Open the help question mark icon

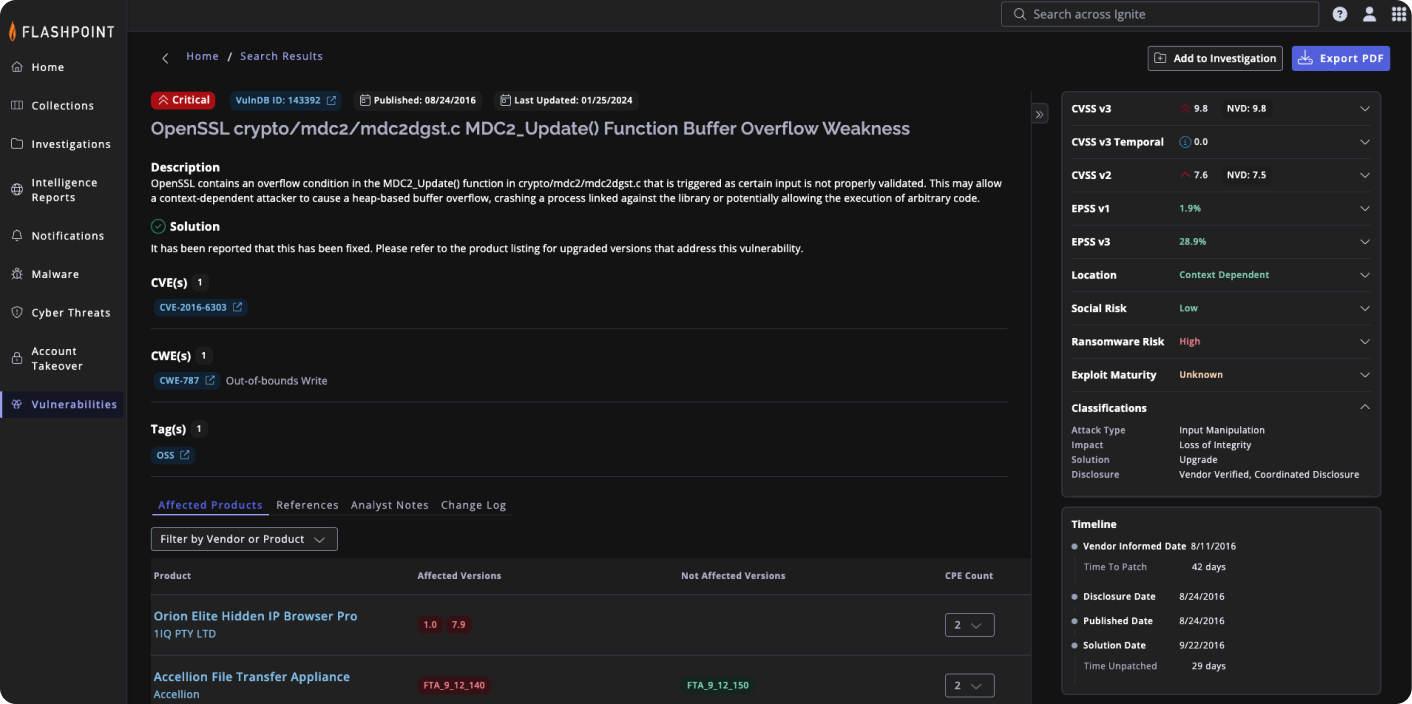pos(1340,14)
